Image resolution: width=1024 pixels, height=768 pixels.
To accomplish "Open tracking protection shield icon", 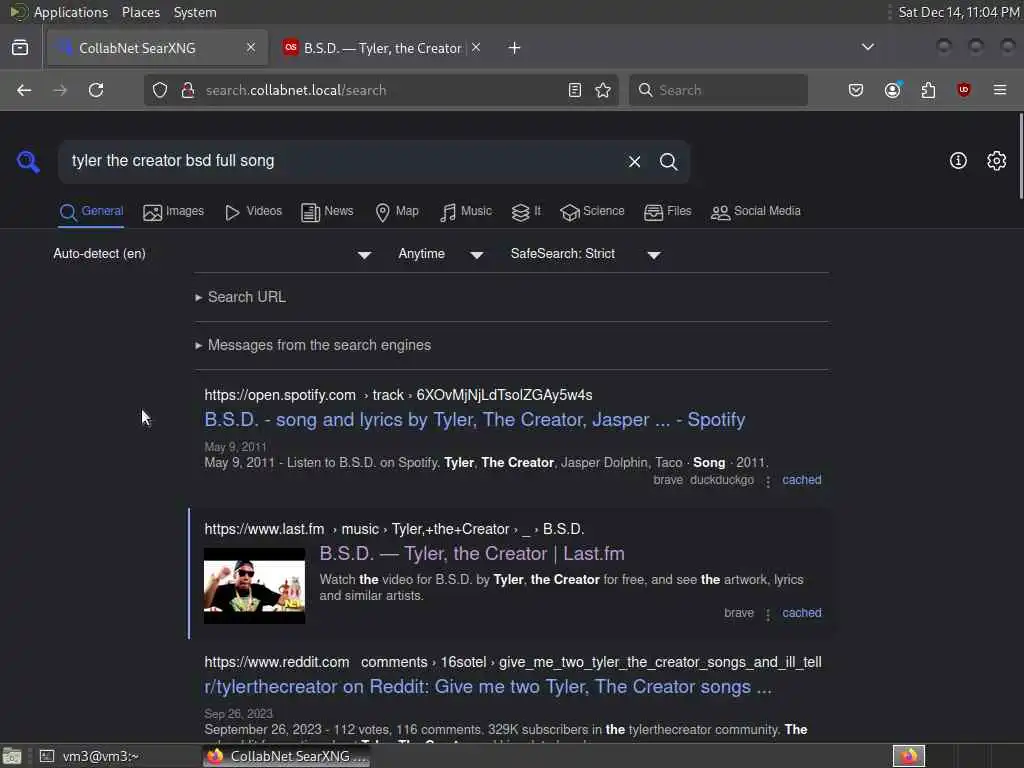I will [160, 90].
